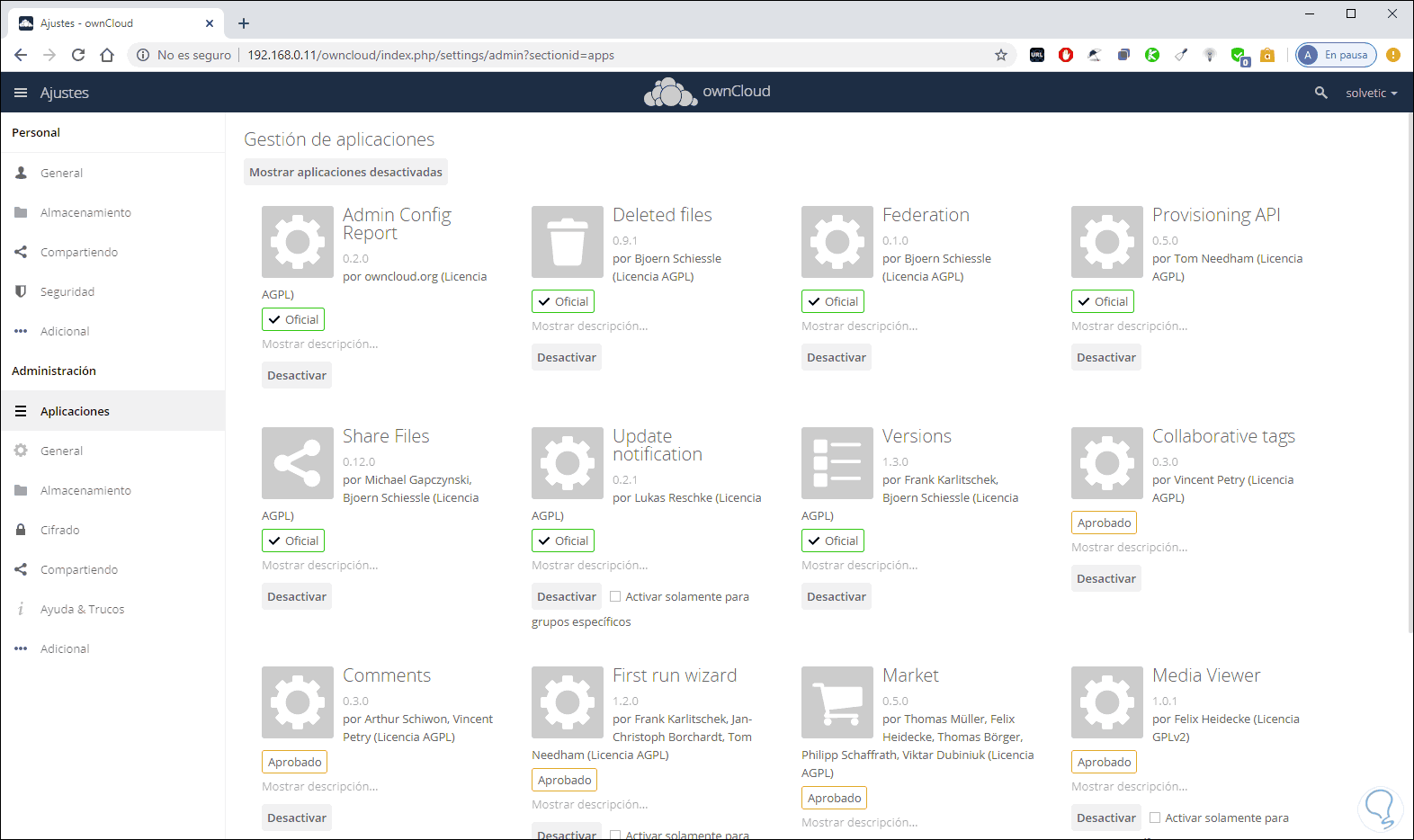Expand 'Mostrar descripción...' for Collaborative tags
This screenshot has height=840, width=1414.
[x=1130, y=547]
